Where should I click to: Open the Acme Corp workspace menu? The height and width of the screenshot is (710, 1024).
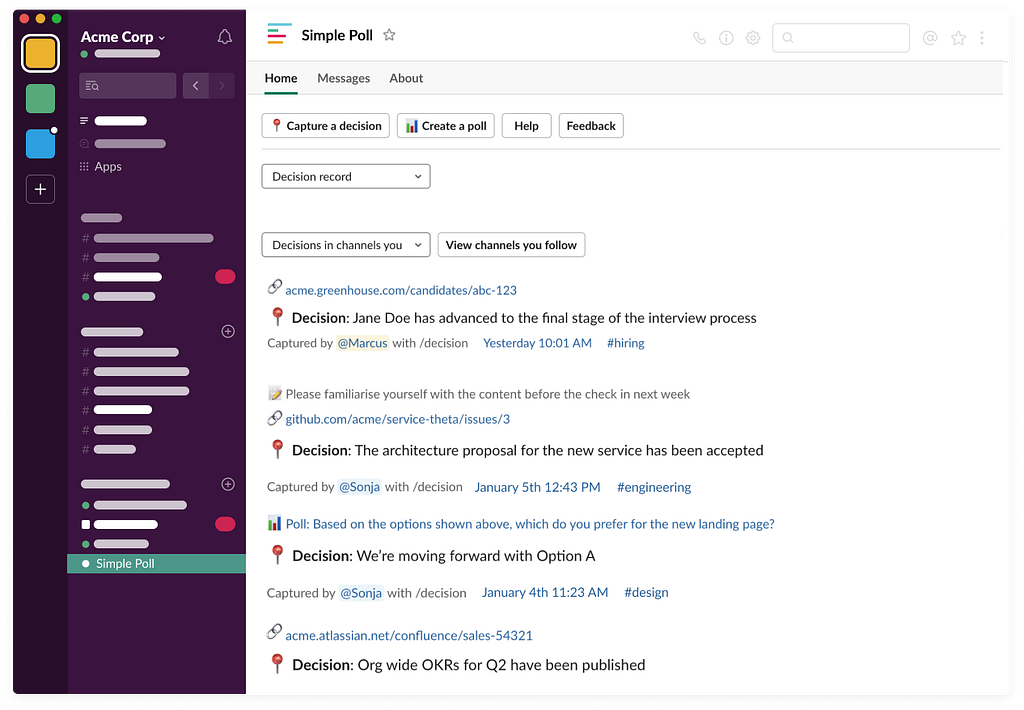coord(123,37)
